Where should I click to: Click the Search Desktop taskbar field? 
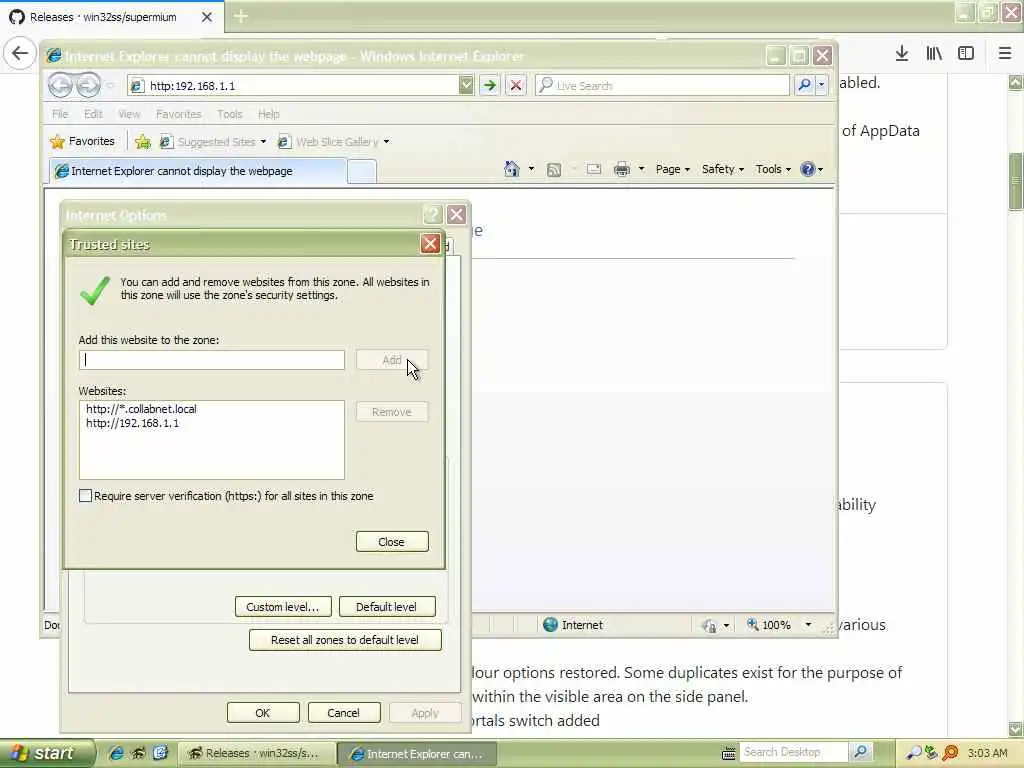coord(793,752)
